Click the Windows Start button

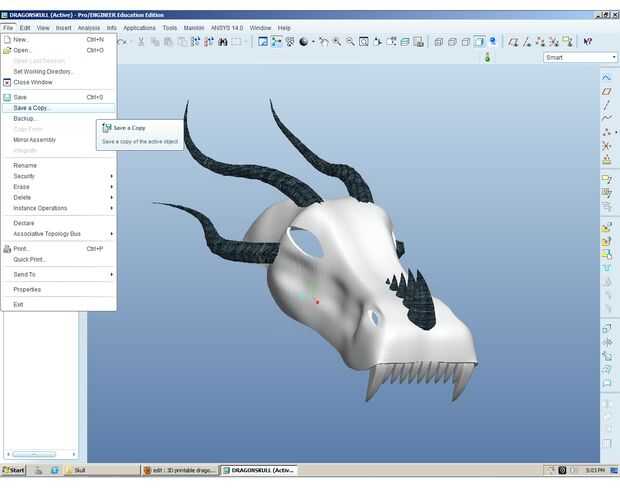13,470
